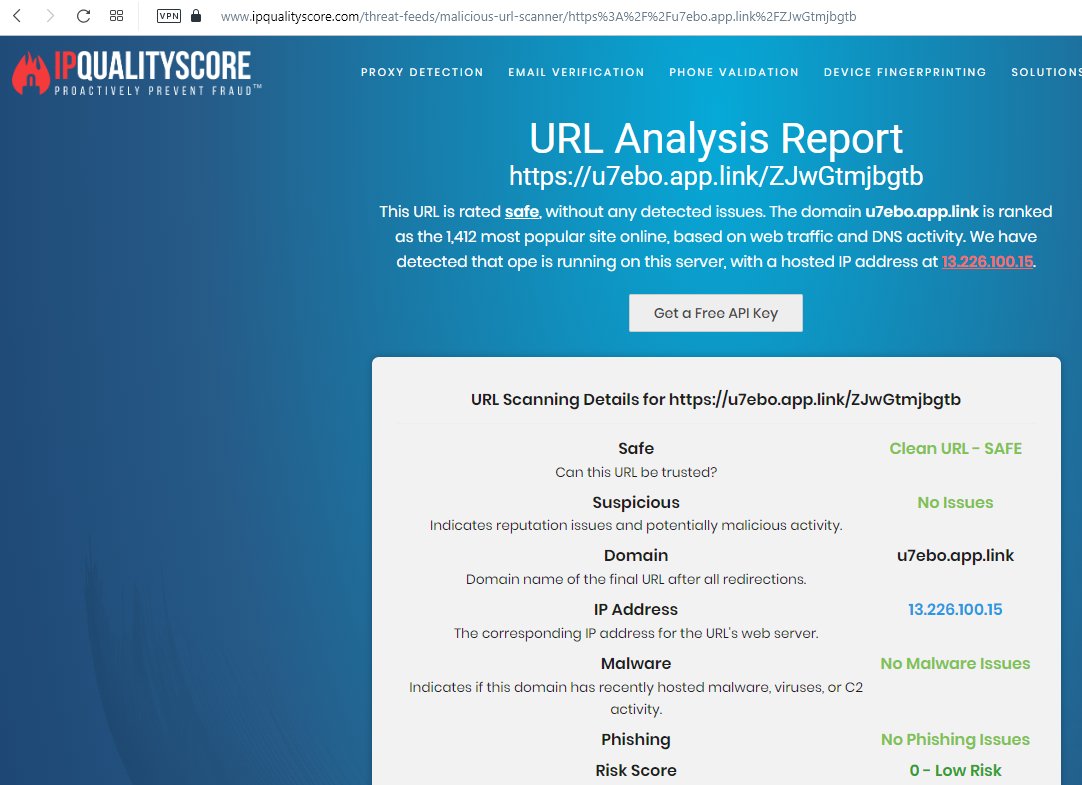Click 'URL Scanning Details for' card heading

point(716,399)
